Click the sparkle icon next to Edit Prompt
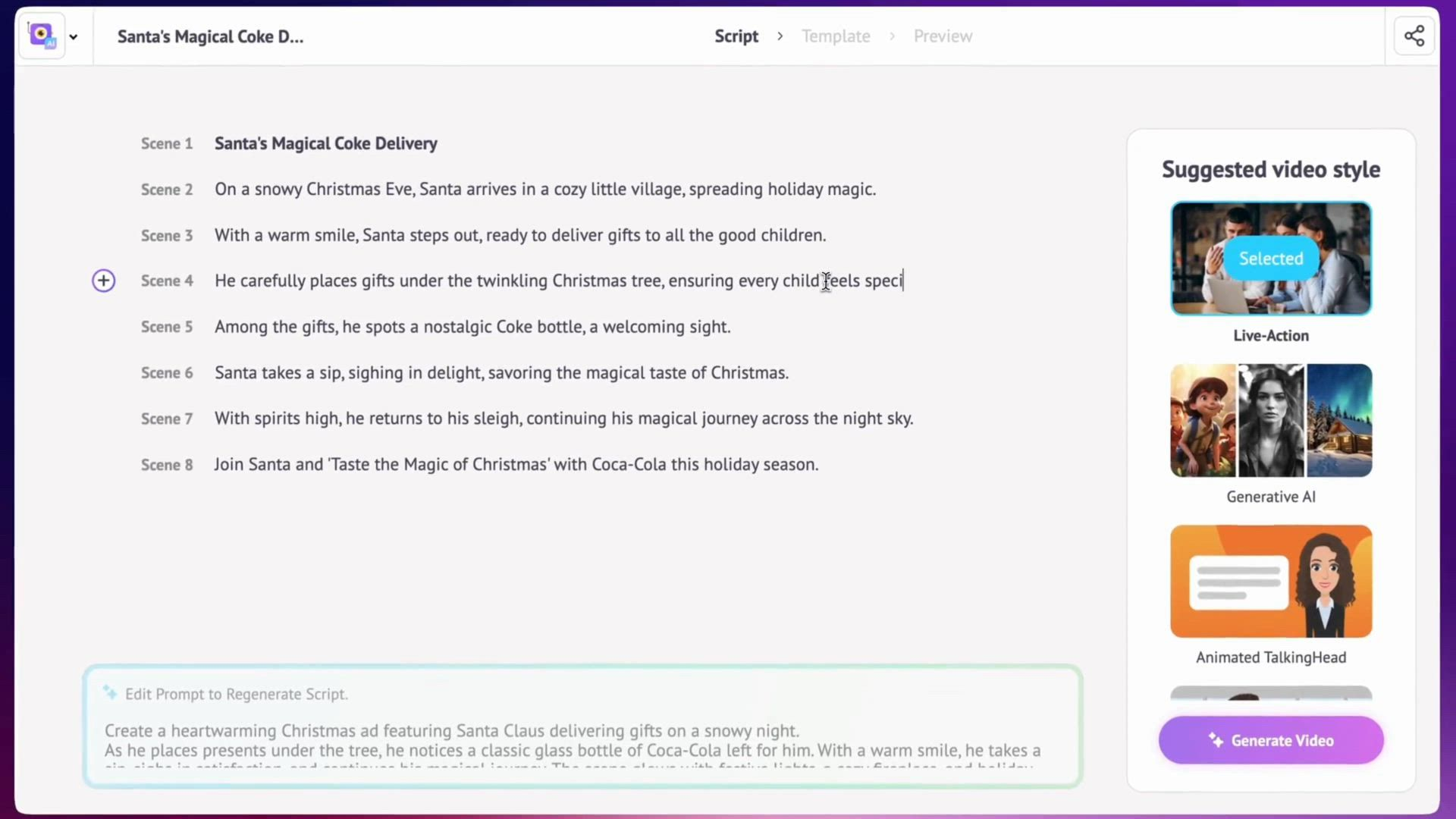Screen dimensions: 1456x819 [x=110, y=692]
